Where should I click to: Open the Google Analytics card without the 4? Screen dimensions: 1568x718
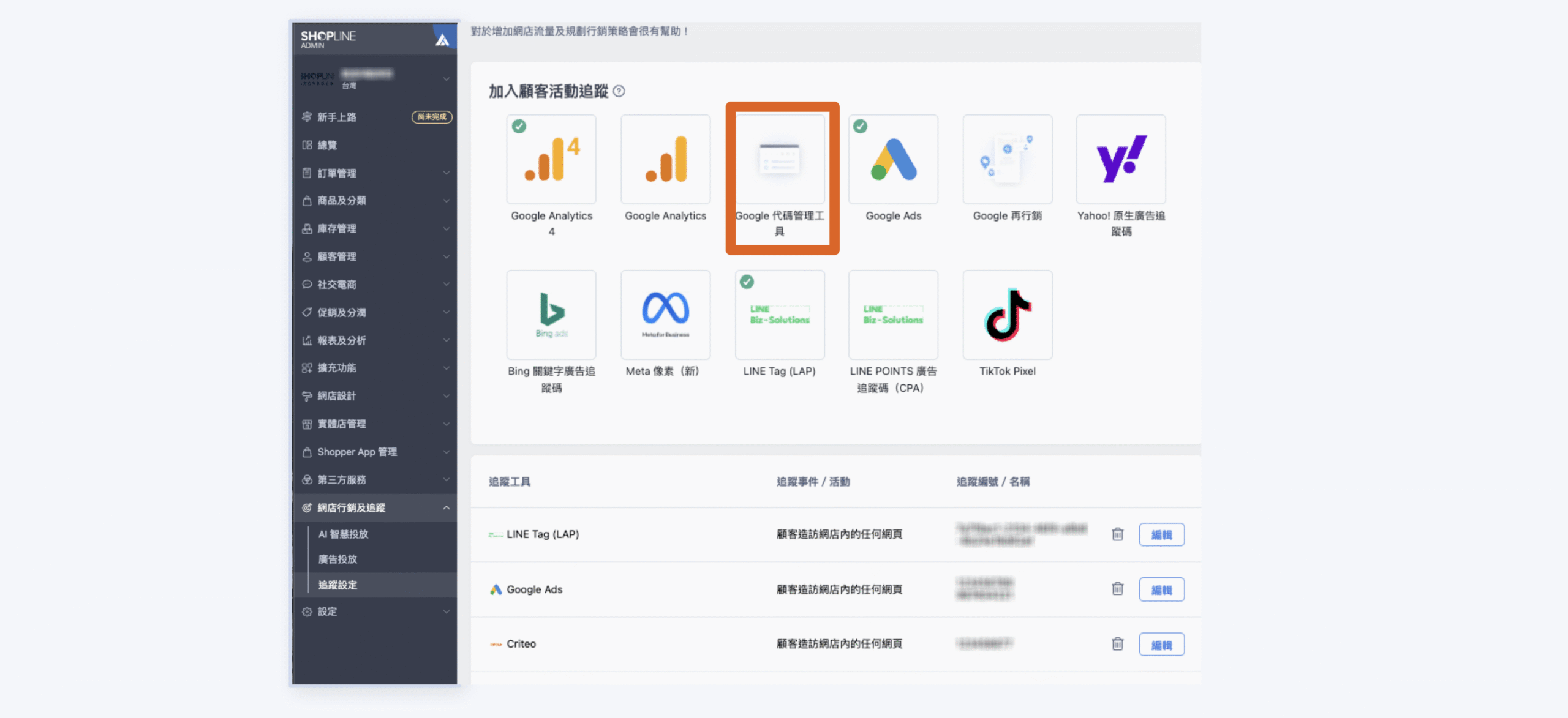665,159
